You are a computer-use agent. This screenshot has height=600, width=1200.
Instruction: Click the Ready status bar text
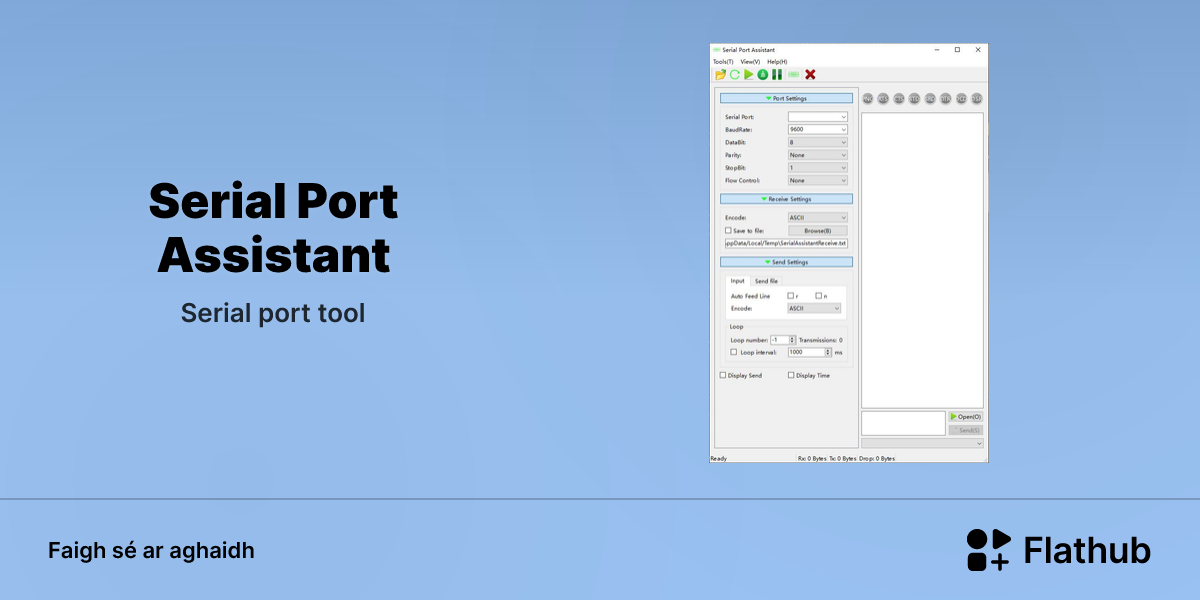point(718,458)
